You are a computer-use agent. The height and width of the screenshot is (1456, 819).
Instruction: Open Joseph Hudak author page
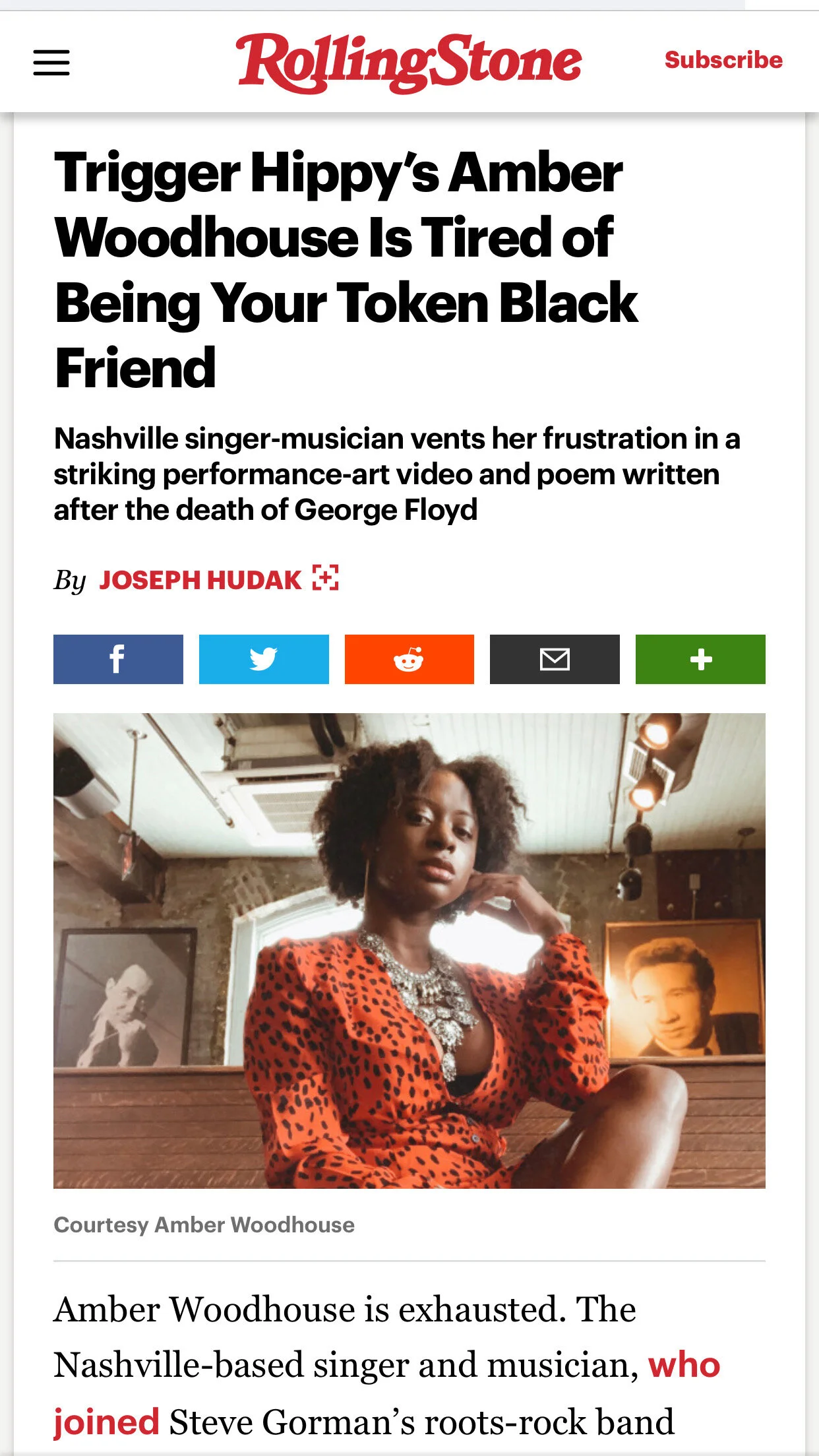coord(200,580)
